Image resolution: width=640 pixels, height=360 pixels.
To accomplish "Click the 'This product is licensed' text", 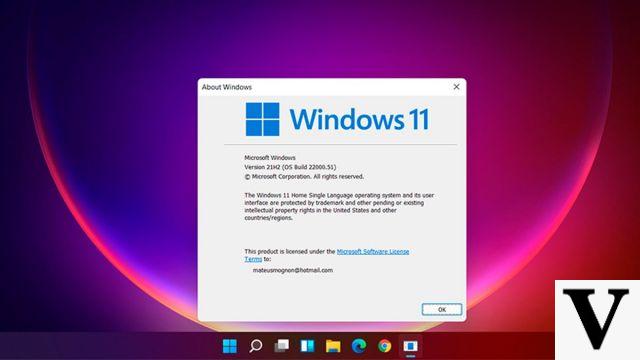I will [290, 251].
